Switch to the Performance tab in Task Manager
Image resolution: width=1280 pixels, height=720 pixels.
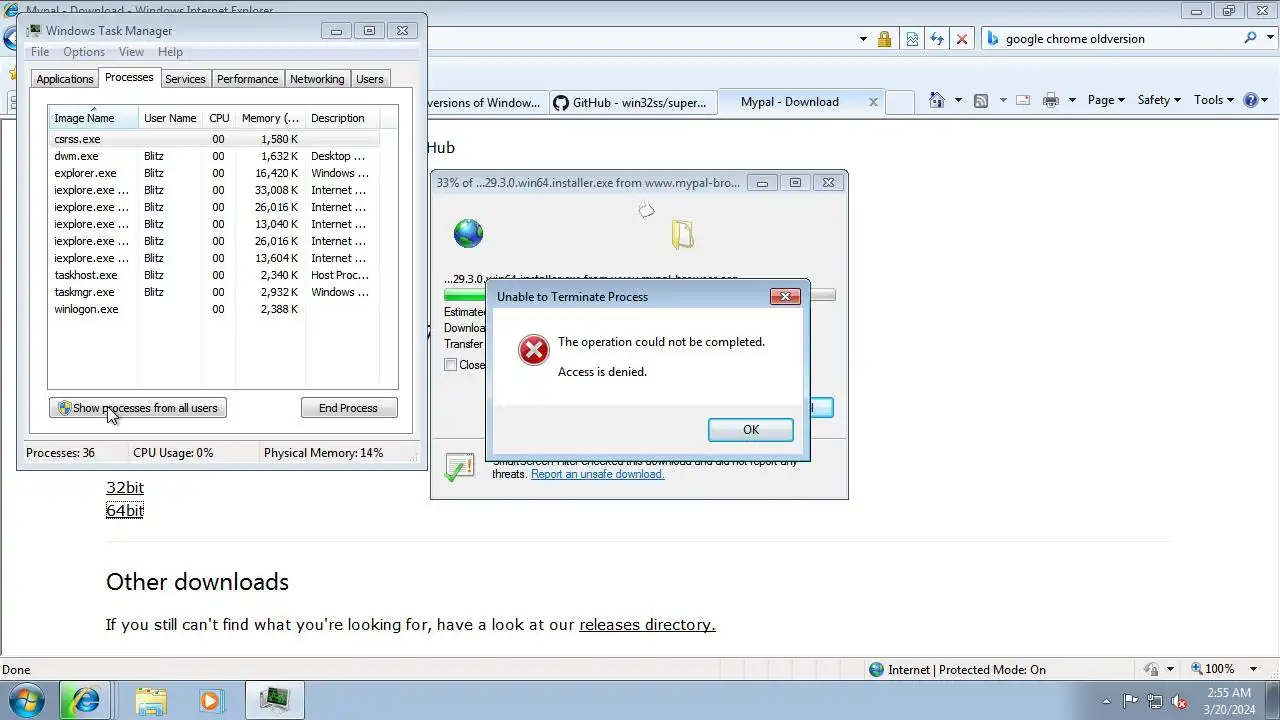pyautogui.click(x=247, y=79)
